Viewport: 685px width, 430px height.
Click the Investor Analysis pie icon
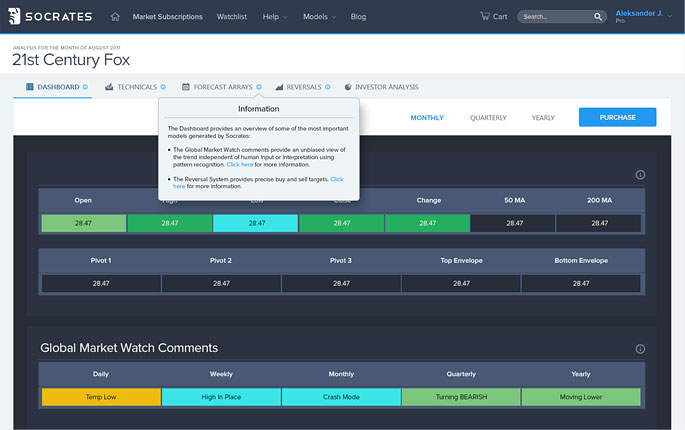[x=348, y=87]
